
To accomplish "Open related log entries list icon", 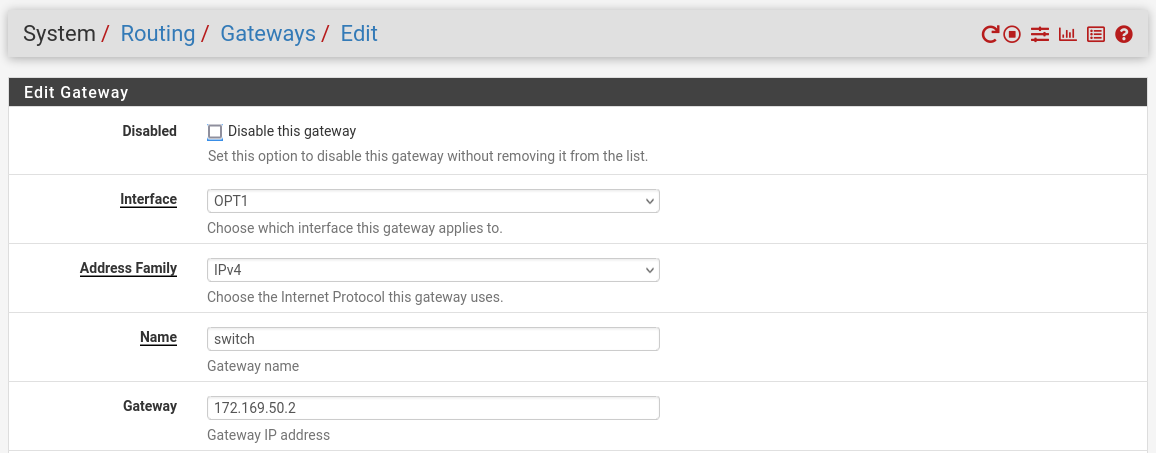I will pyautogui.click(x=1096, y=34).
